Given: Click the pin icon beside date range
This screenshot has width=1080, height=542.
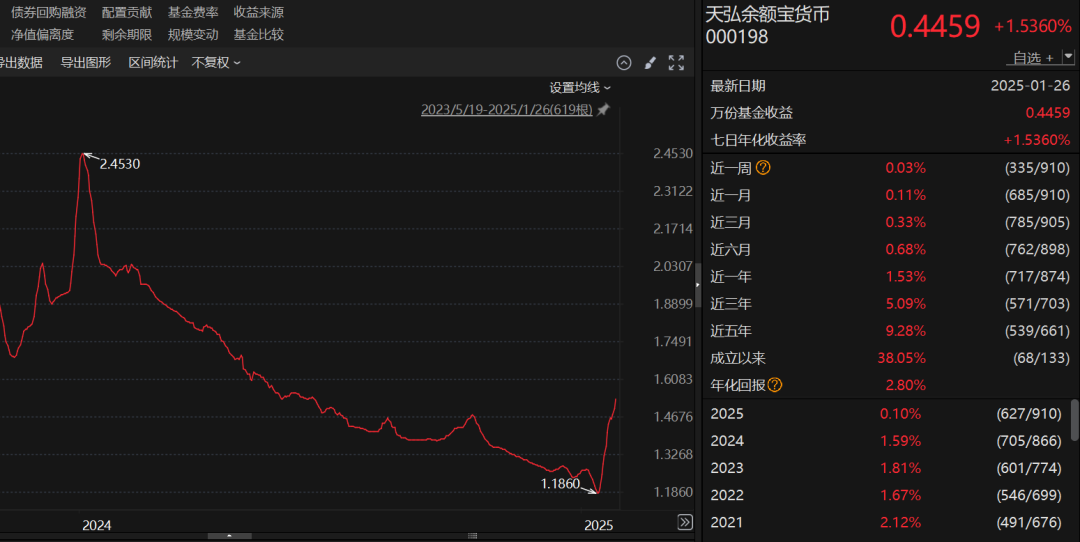Looking at the screenshot, I should point(603,110).
